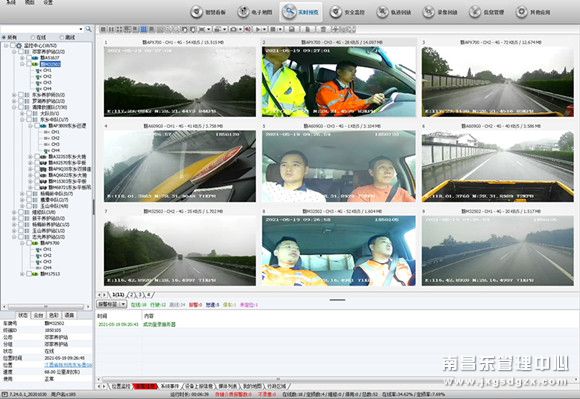Click the search magnifier icon above vehicle tree

(x=88, y=29)
